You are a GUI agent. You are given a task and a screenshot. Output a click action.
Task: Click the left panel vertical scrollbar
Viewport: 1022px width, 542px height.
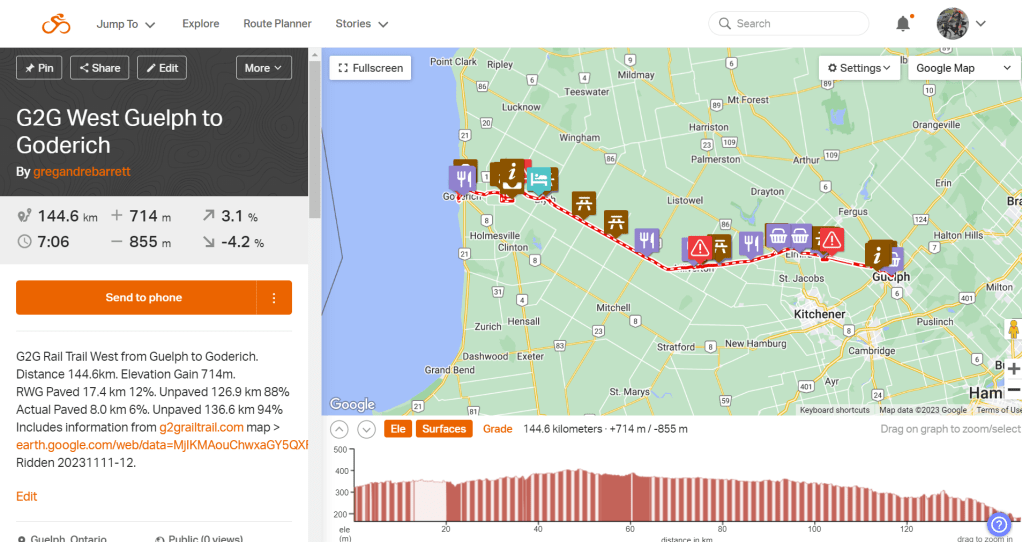315,150
